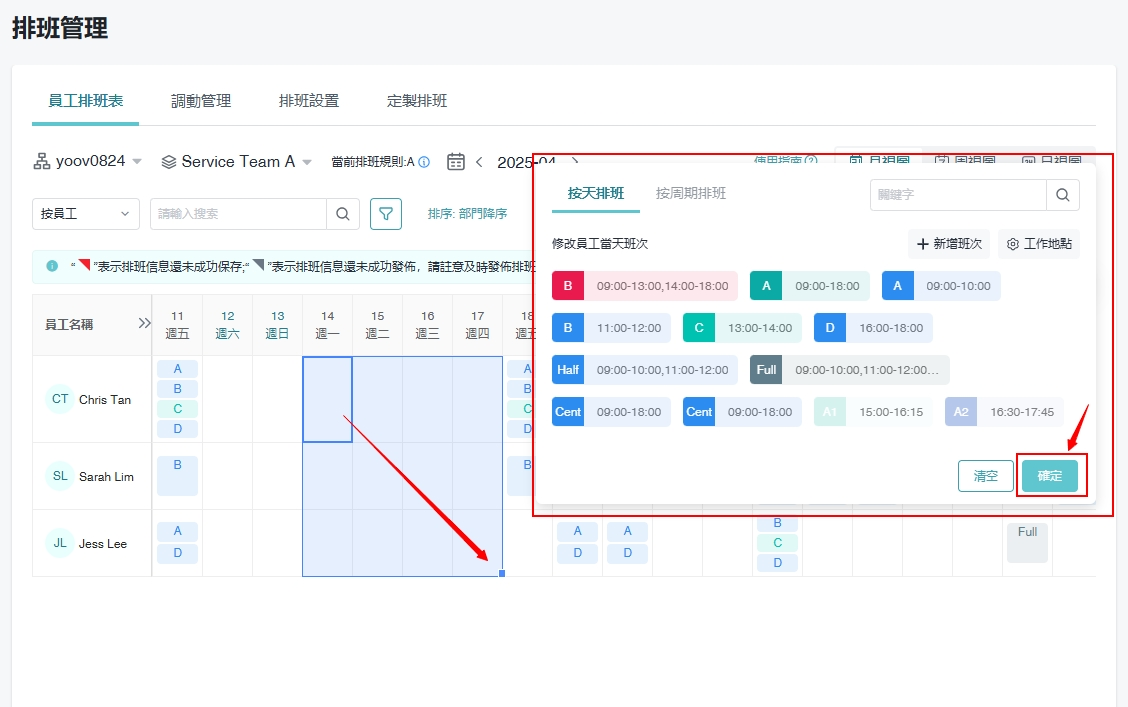Click info icon beside 當前排班規則:A
This screenshot has width=1128, height=707.
pos(424,162)
